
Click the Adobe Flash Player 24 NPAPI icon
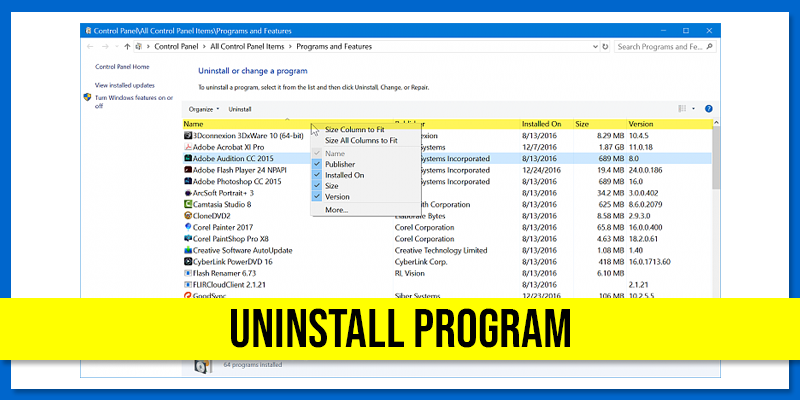pyautogui.click(x=188, y=170)
